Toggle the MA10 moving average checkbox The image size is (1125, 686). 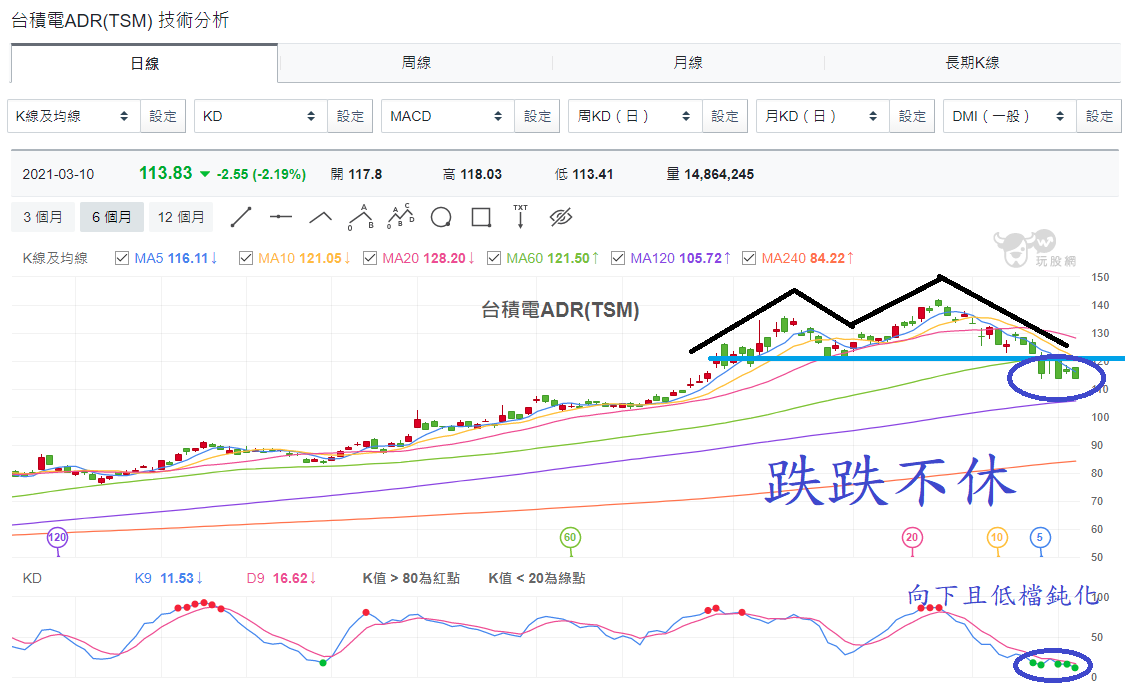point(246,258)
